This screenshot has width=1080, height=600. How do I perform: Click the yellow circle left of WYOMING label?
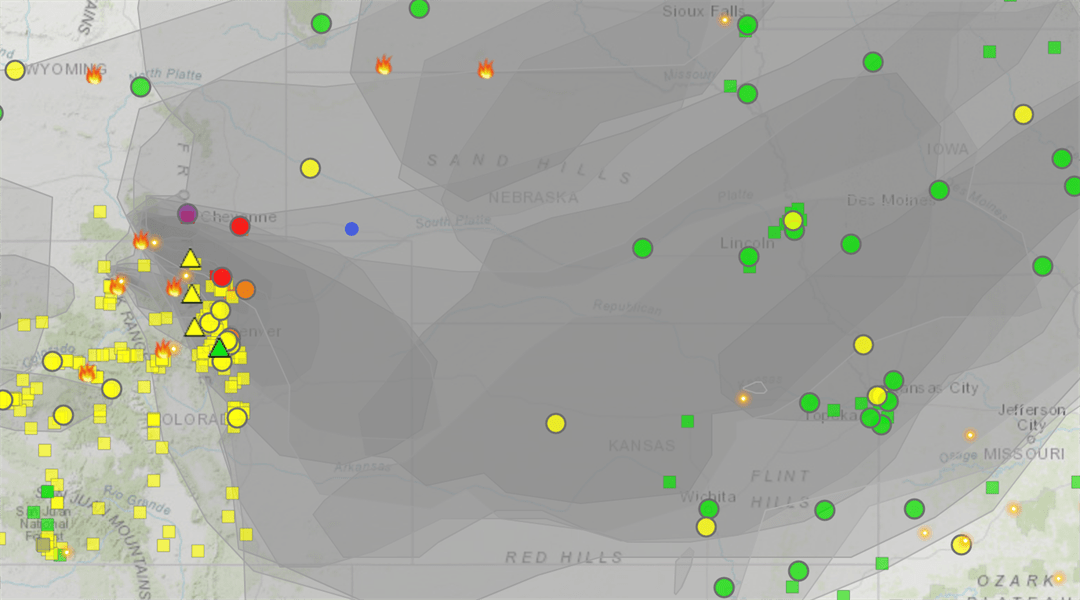point(14,70)
